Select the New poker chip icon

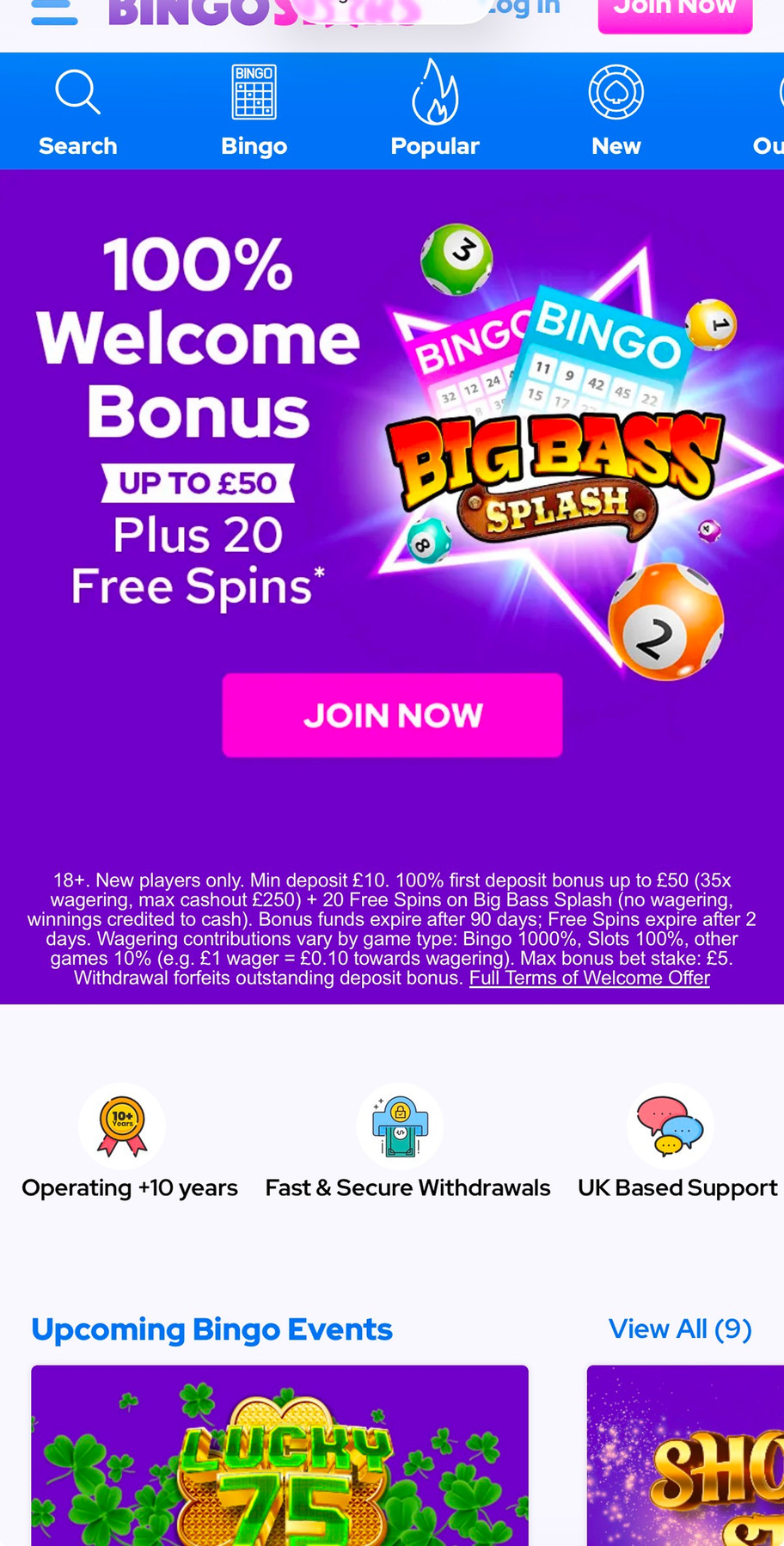[x=616, y=92]
